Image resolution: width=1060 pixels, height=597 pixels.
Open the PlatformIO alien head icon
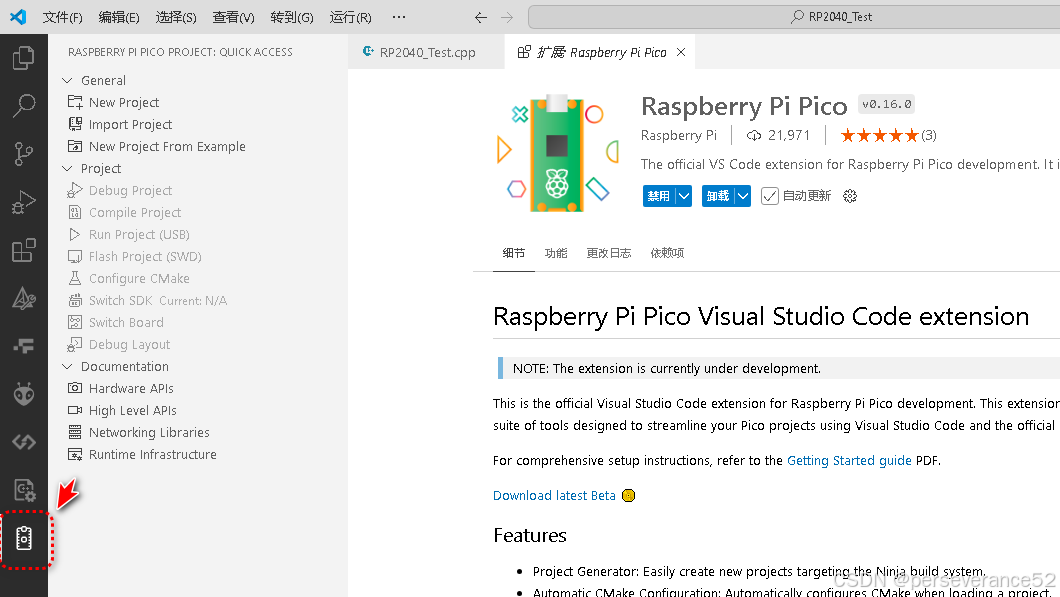coord(24,394)
